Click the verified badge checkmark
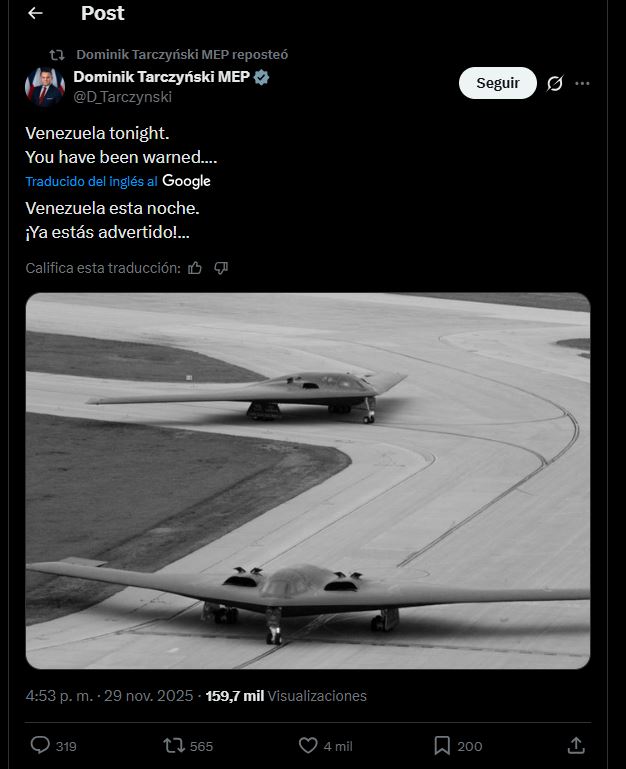This screenshot has height=769, width=626. pos(262,77)
